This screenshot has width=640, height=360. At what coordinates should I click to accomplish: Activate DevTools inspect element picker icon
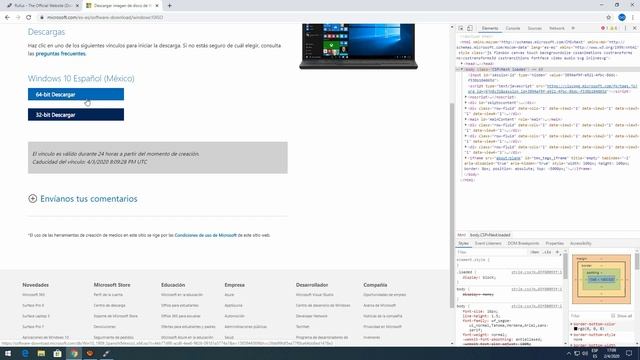coord(461,28)
